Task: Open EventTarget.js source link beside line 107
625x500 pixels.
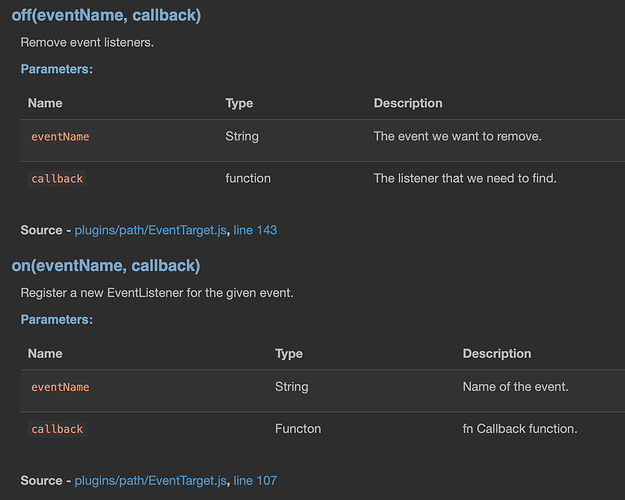Action: pos(152,480)
